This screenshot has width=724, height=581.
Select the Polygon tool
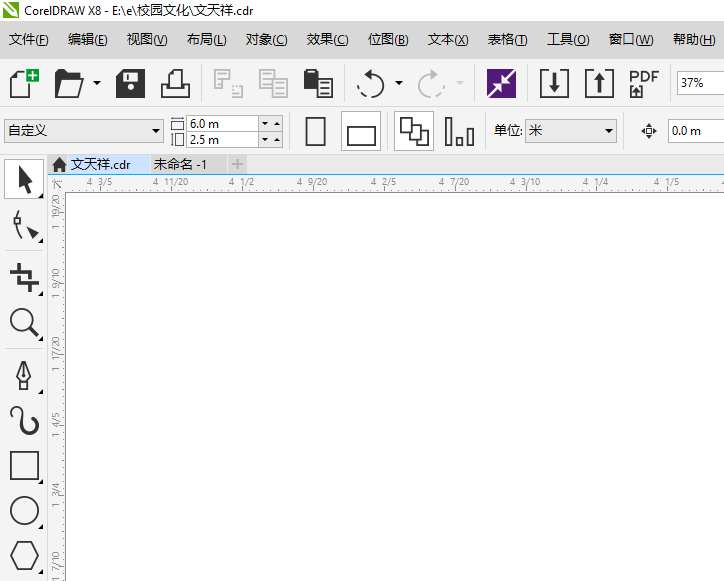tap(24, 556)
